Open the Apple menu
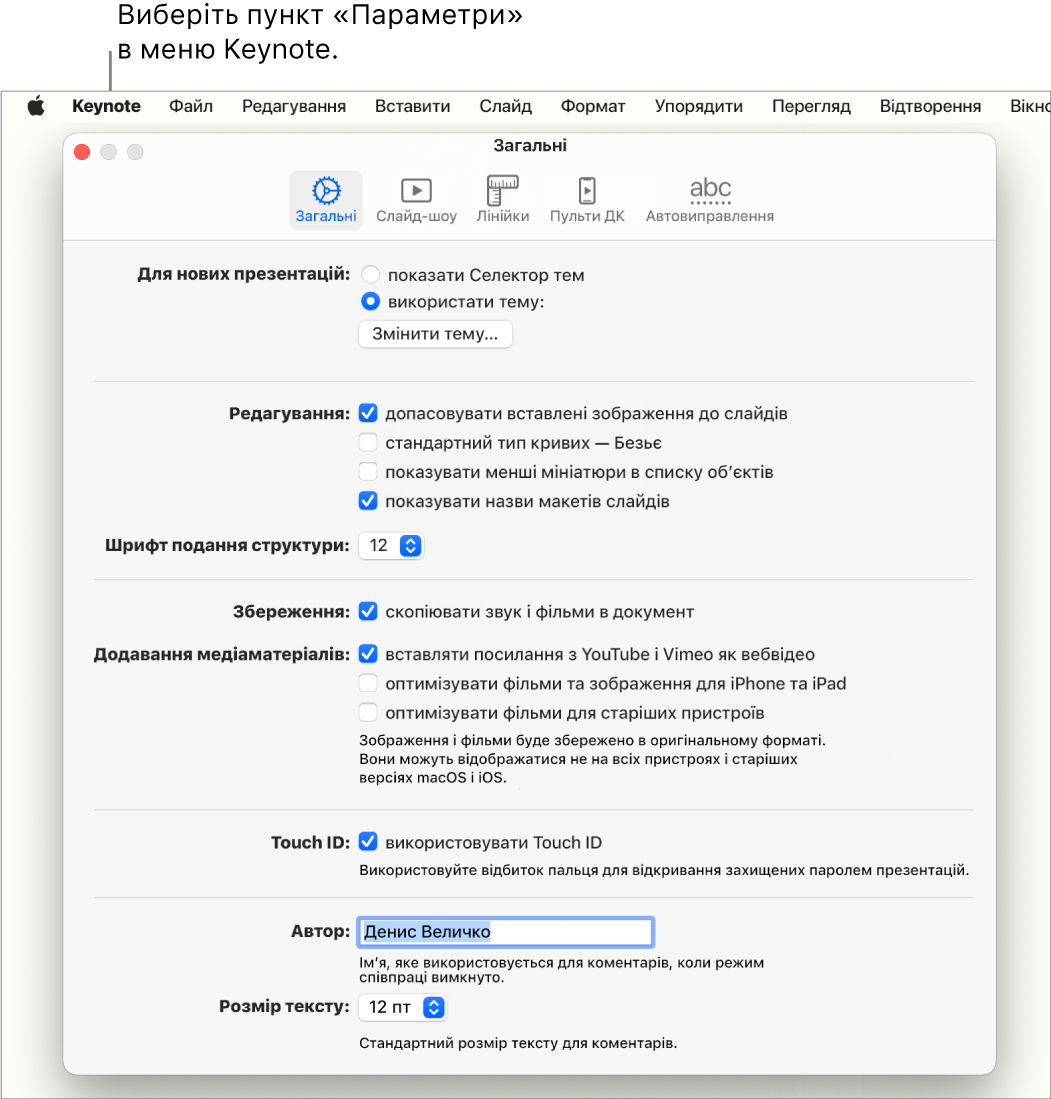The width and height of the screenshot is (1051, 1099). (x=36, y=106)
